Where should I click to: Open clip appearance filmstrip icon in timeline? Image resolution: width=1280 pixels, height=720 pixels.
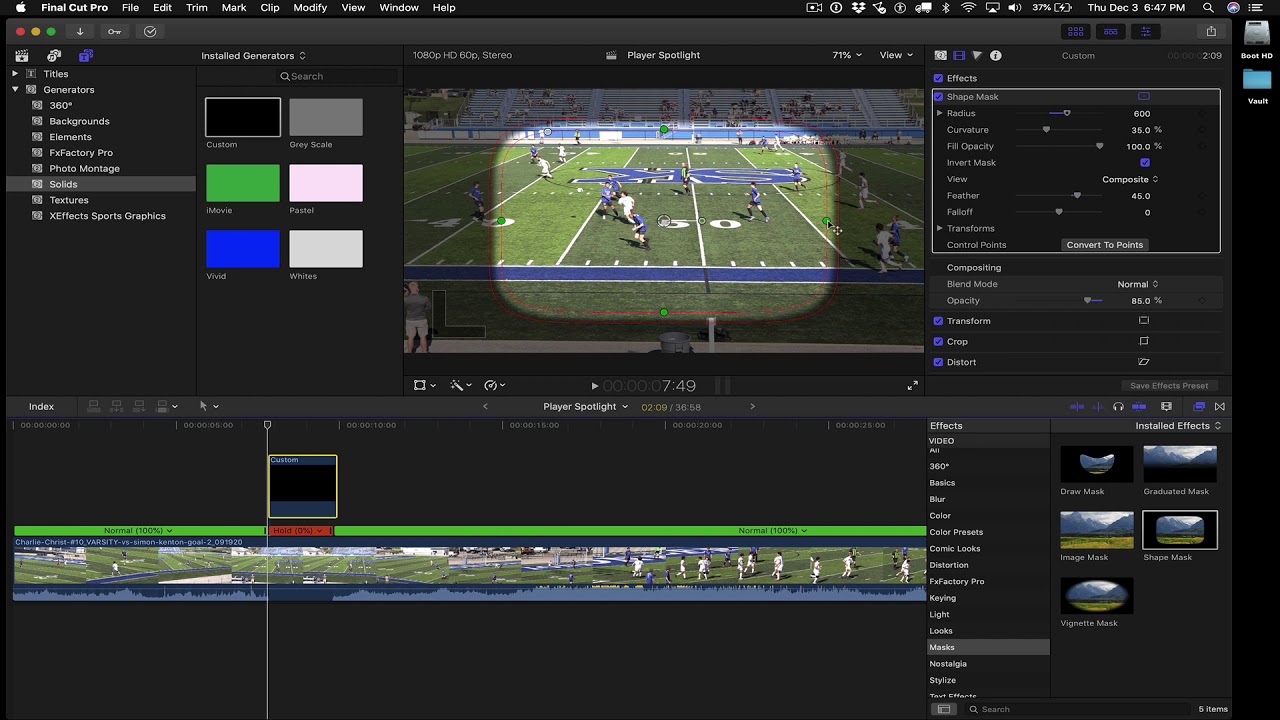tap(1166, 407)
